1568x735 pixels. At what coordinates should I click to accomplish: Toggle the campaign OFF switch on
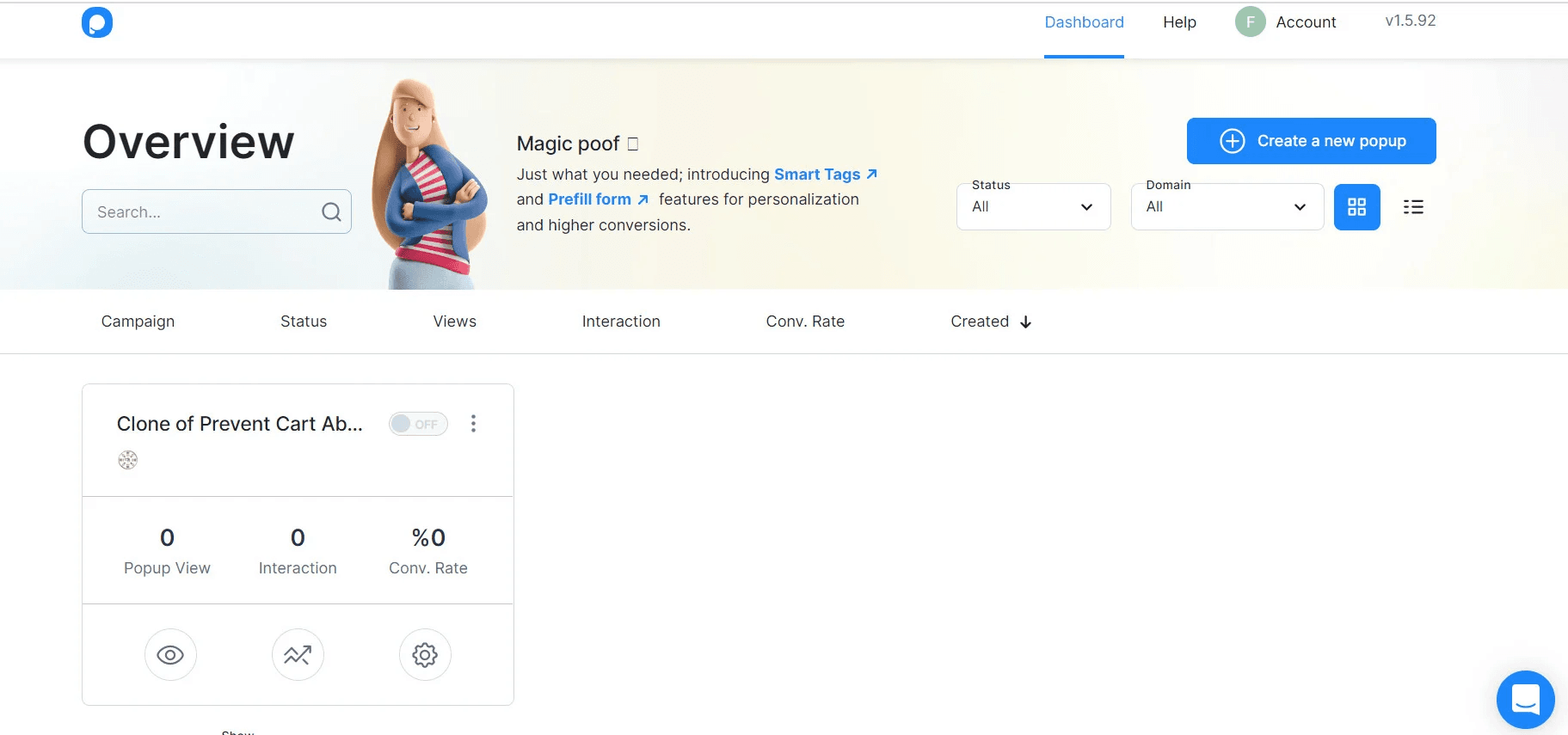pos(418,424)
